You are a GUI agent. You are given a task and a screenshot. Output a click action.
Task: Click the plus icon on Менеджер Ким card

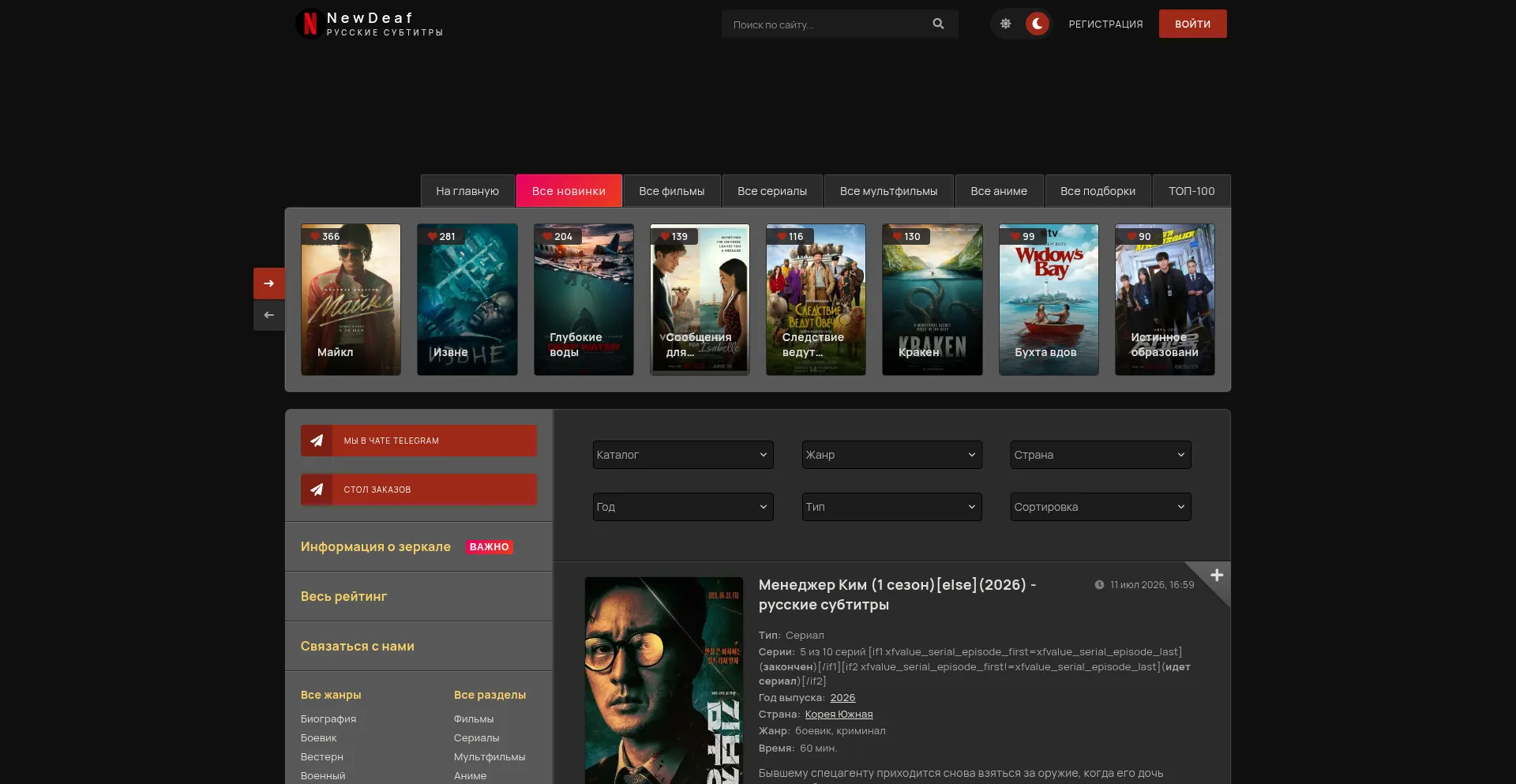pyautogui.click(x=1217, y=576)
